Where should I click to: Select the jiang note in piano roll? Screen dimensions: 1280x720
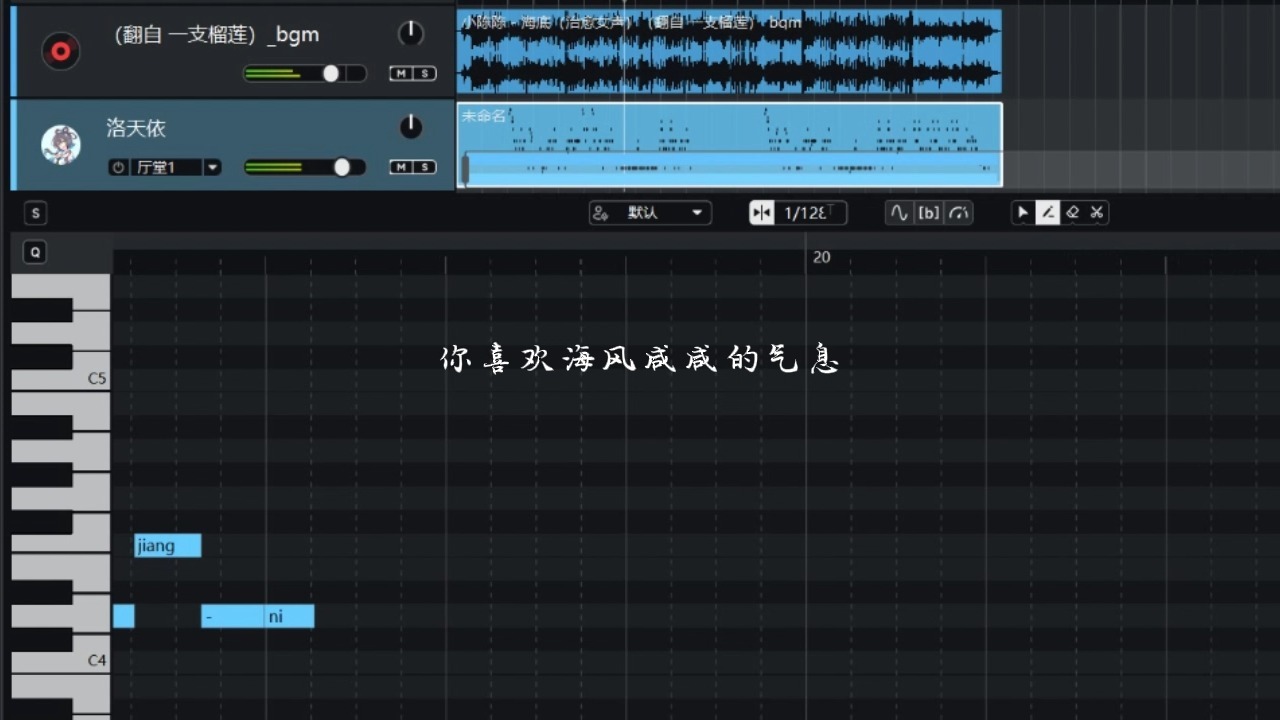pyautogui.click(x=168, y=545)
